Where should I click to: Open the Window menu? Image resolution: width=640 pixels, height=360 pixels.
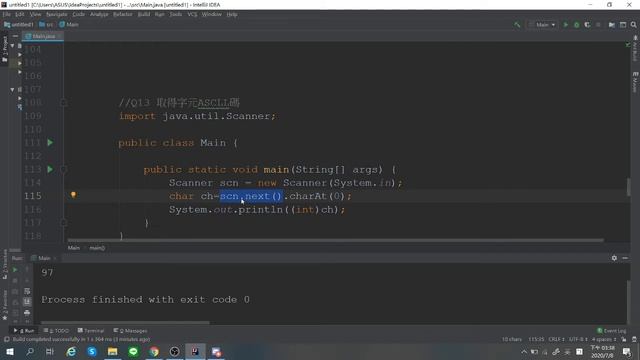point(211,14)
